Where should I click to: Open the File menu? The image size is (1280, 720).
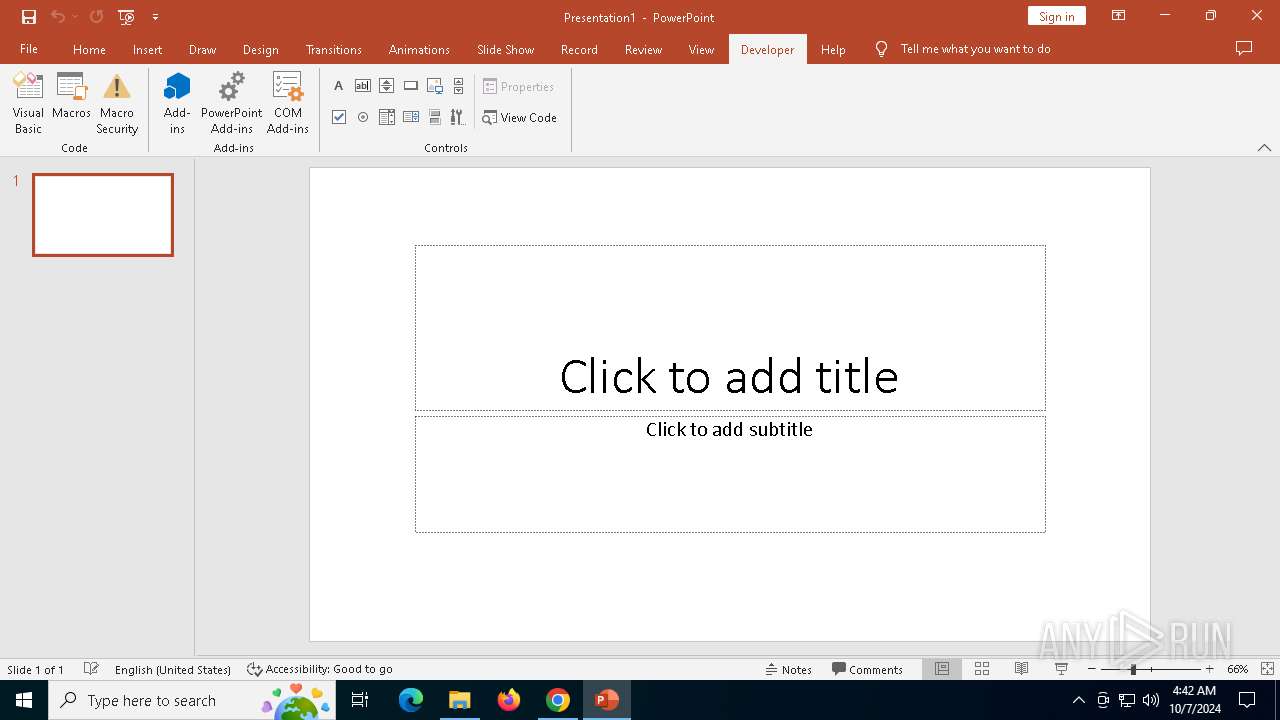pyautogui.click(x=29, y=49)
